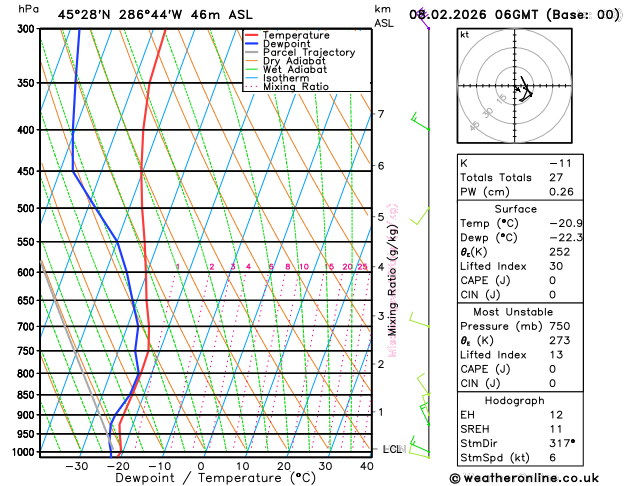The image size is (629, 486).
Task: Click the 'StmDir' value 317°
Action: pos(562,443)
